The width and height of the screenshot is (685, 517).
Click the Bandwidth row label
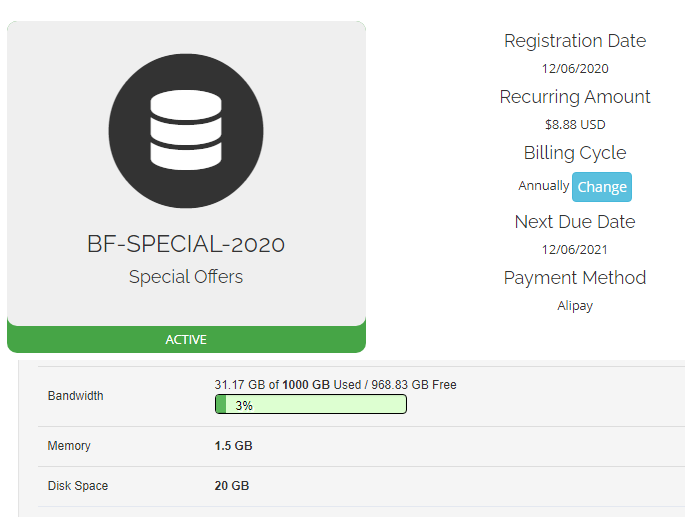coord(76,396)
